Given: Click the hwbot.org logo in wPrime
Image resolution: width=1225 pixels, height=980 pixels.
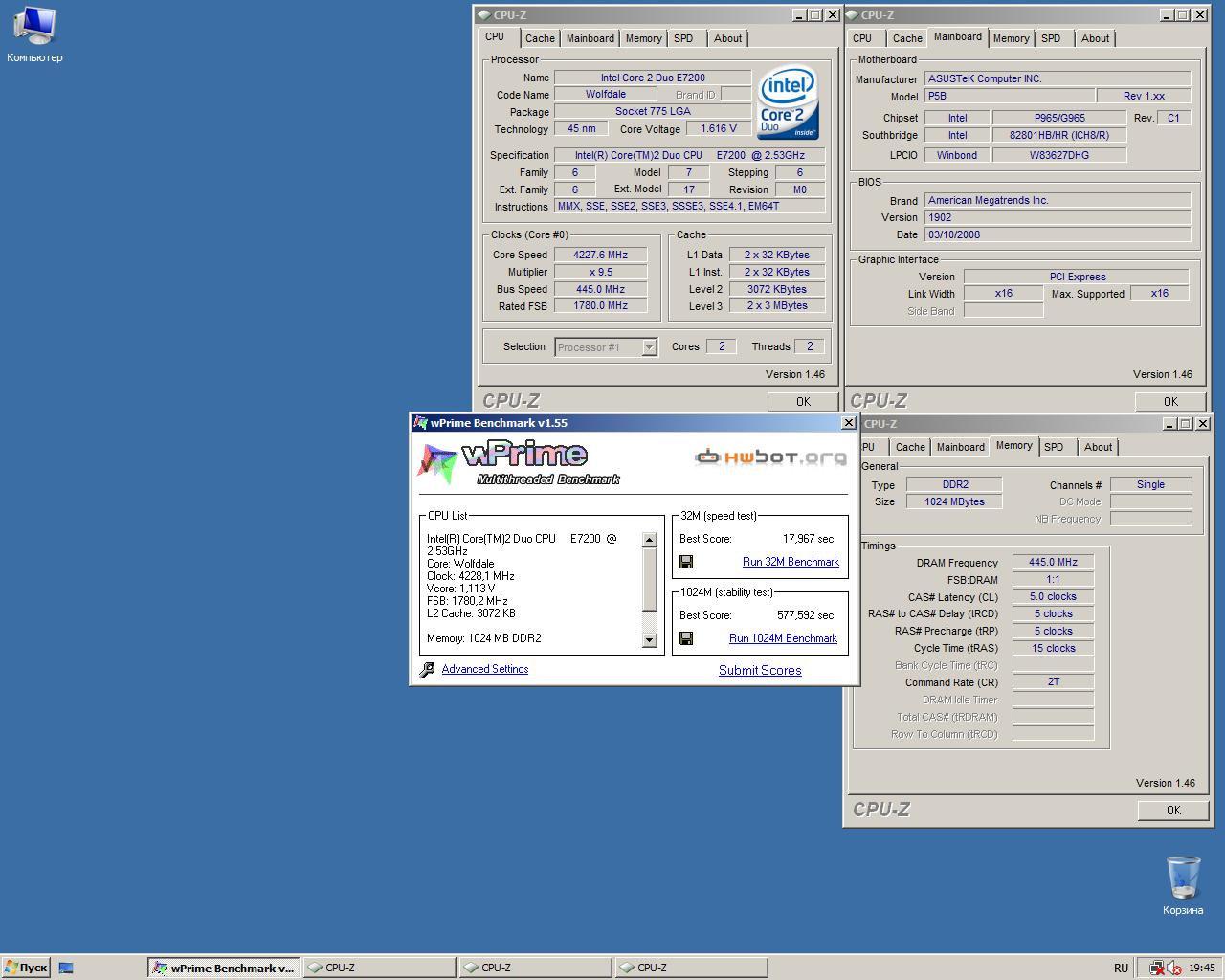Looking at the screenshot, I should coord(770,457).
